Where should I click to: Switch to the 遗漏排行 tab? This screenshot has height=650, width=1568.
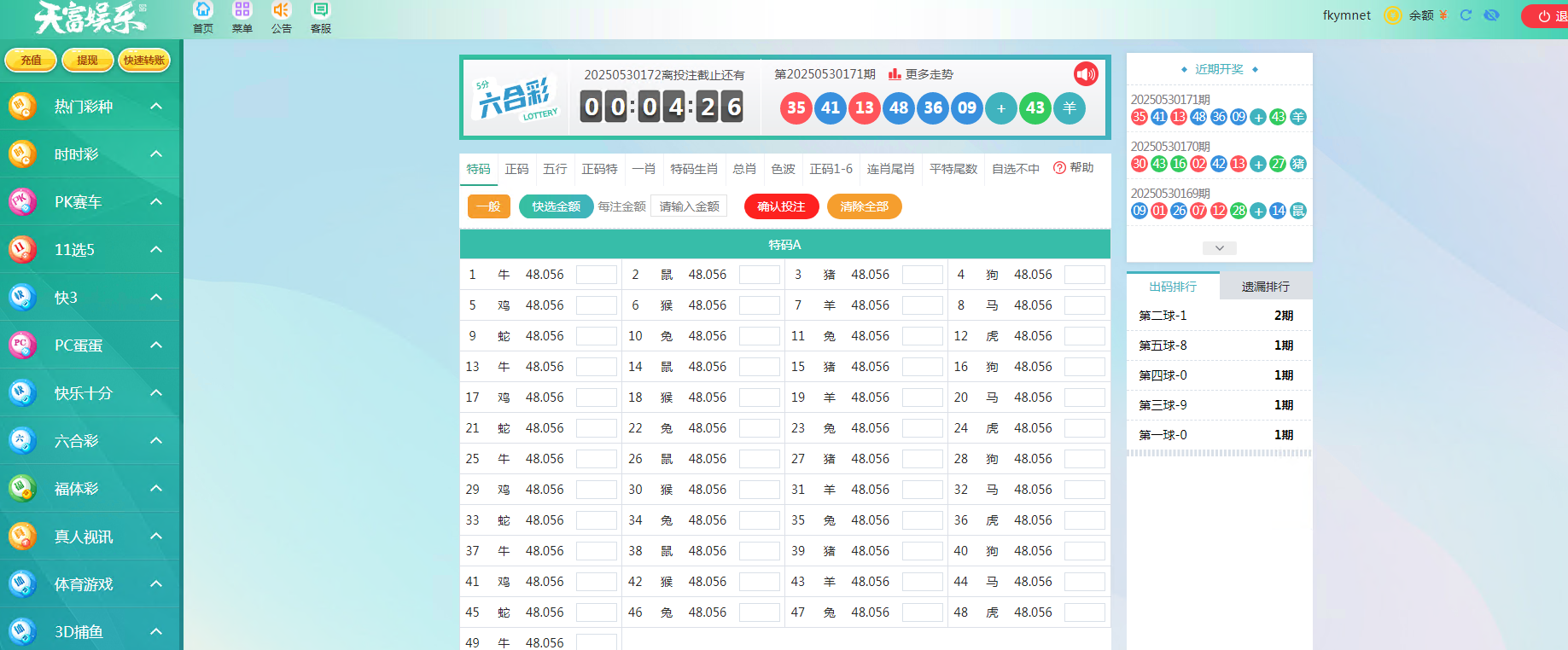[x=1265, y=287]
